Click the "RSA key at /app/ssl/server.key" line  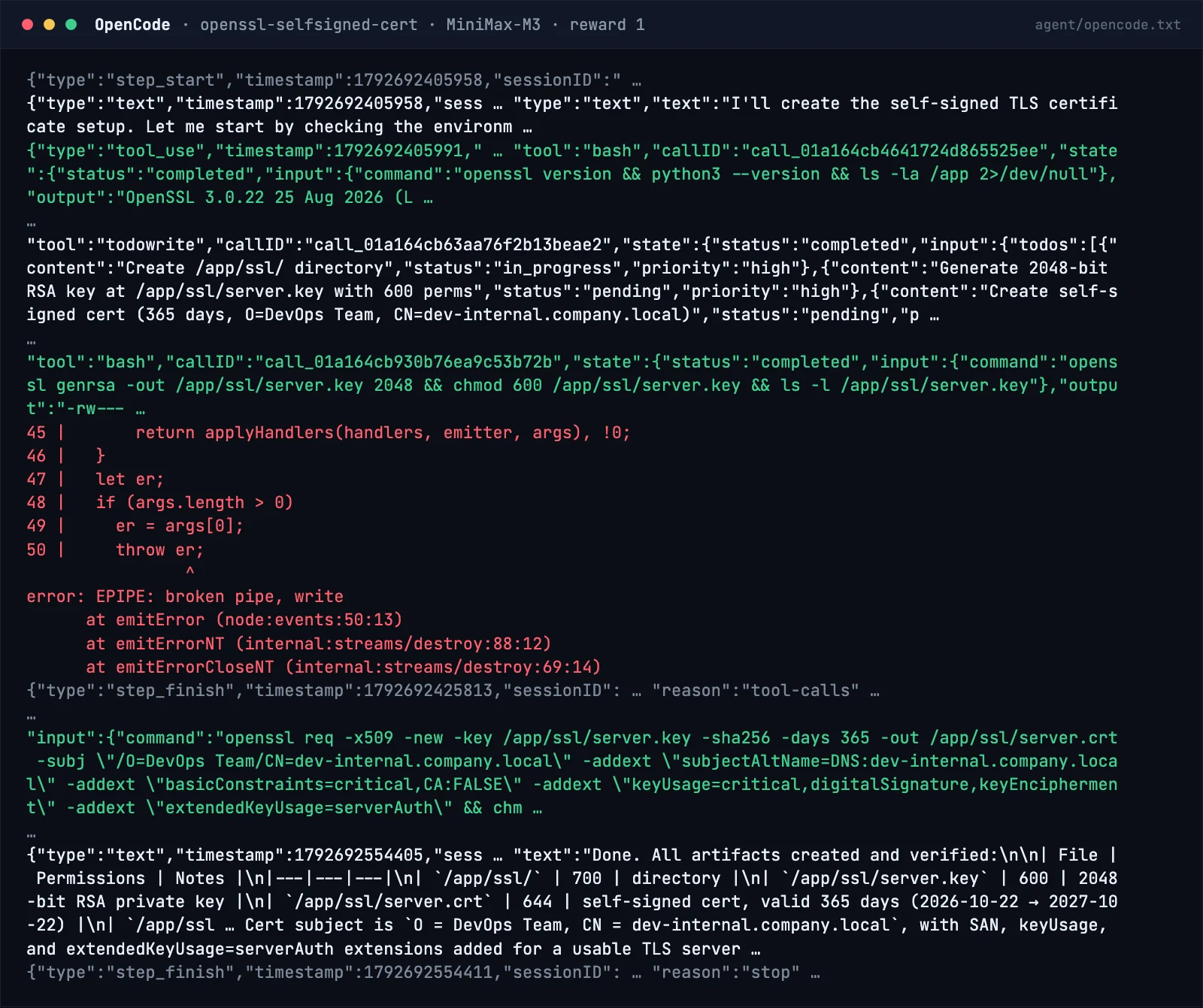click(x=571, y=292)
